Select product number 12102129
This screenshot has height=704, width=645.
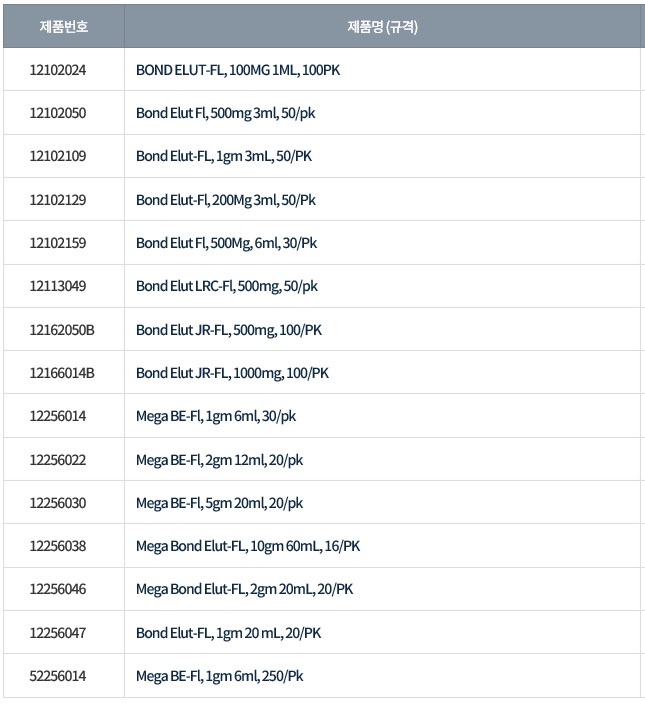[58, 200]
